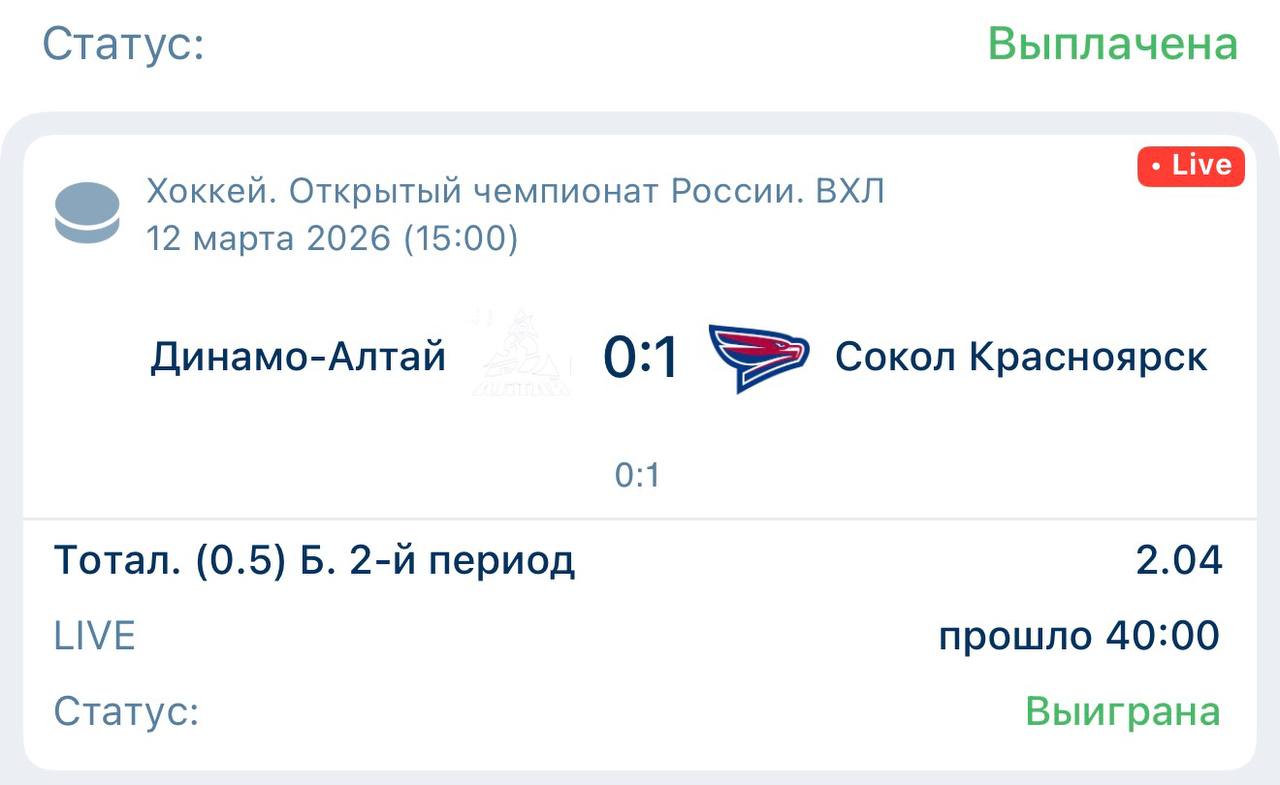Click the divider line above the bet details

click(640, 519)
